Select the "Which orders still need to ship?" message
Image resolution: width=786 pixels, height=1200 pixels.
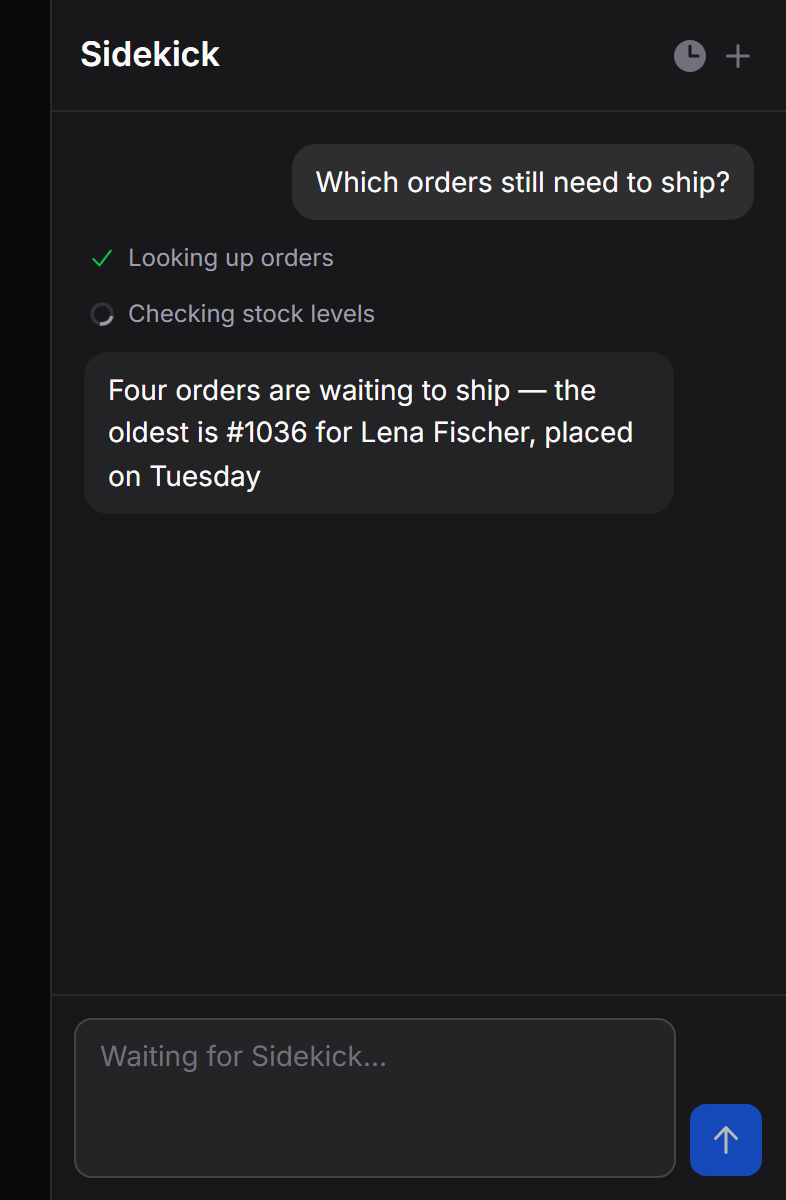(x=523, y=182)
